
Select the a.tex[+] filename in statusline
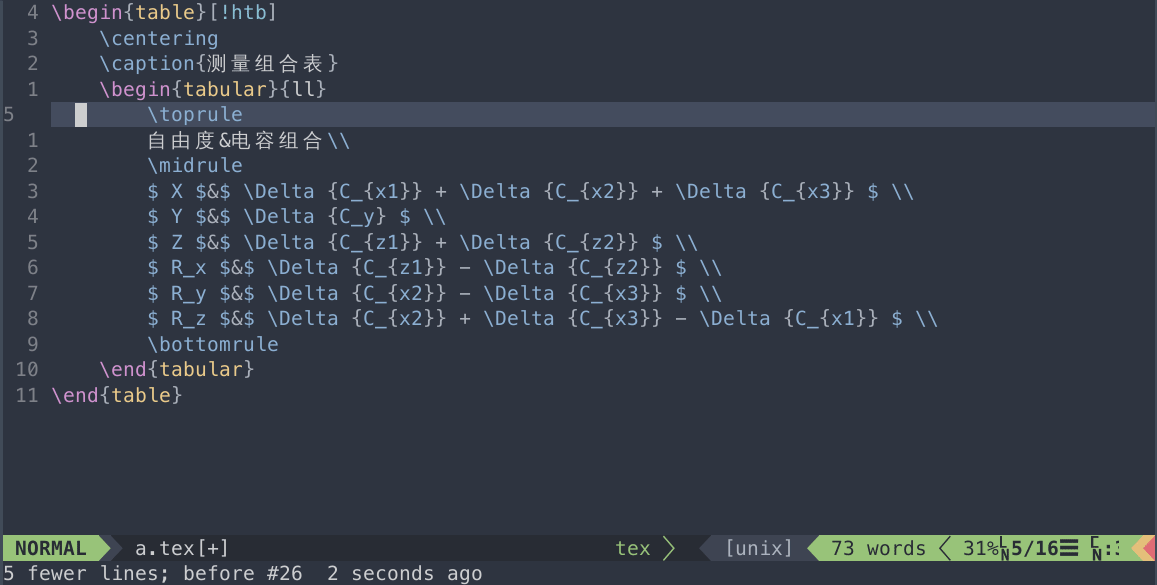pos(182,548)
